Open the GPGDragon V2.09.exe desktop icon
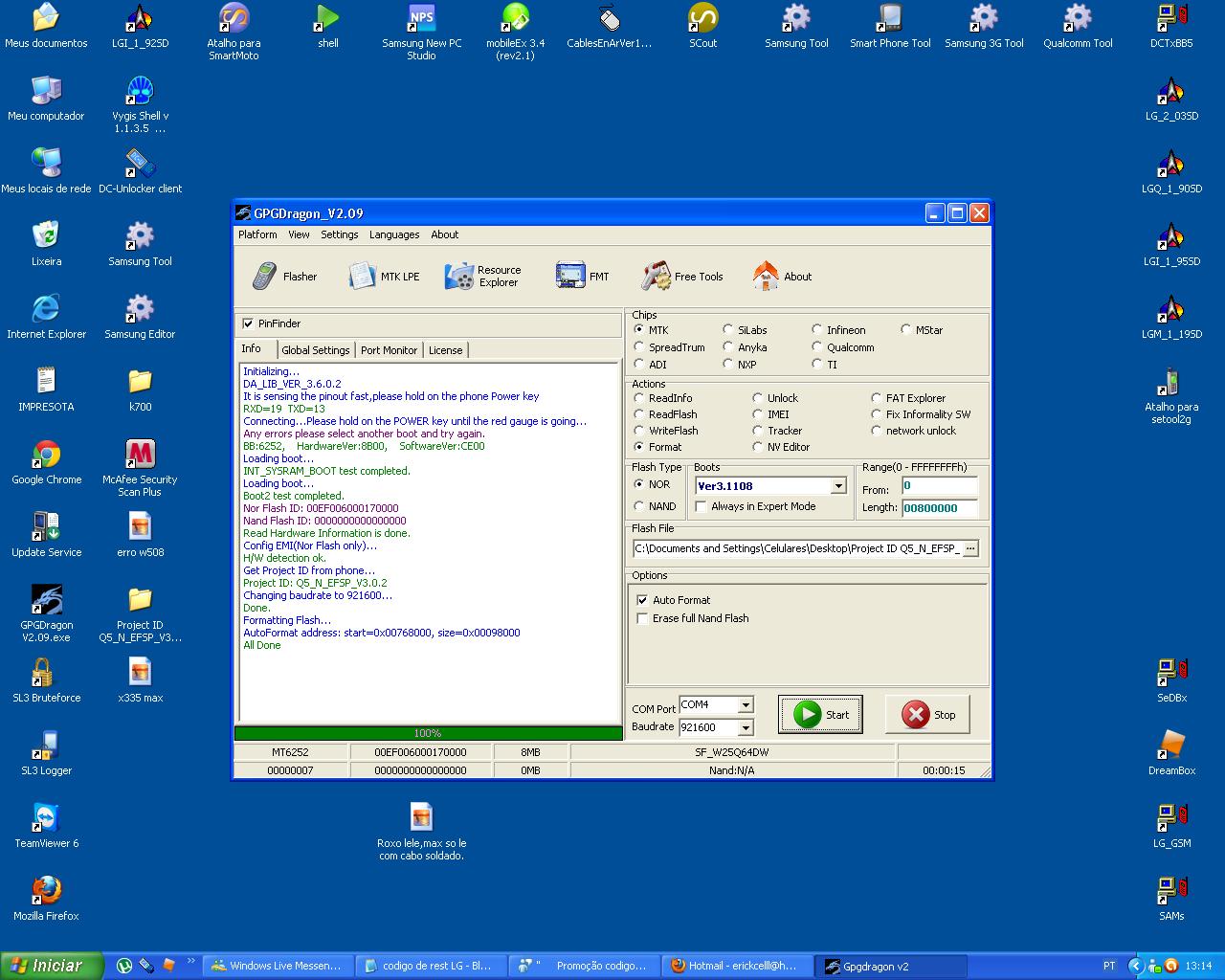 tap(46, 613)
